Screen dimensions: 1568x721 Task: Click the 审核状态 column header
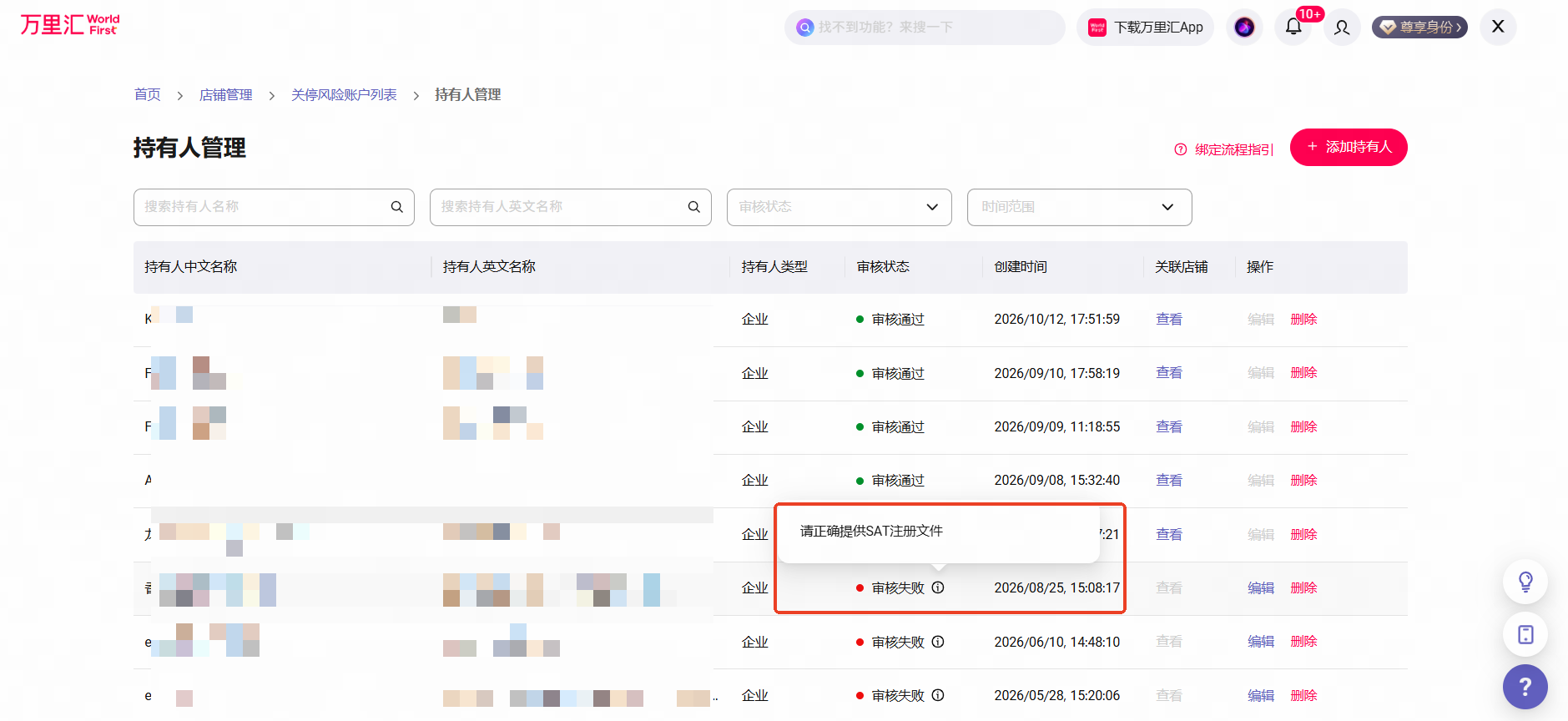pyautogui.click(x=883, y=267)
